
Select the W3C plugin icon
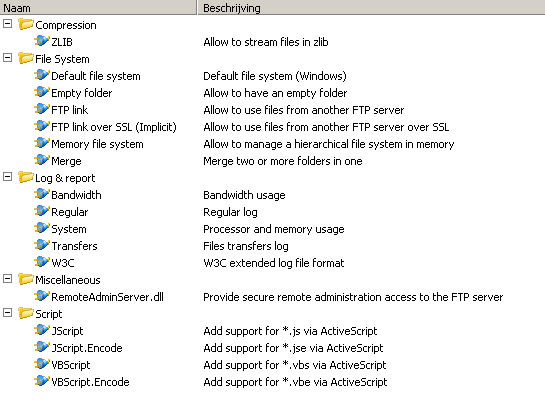tap(42, 262)
